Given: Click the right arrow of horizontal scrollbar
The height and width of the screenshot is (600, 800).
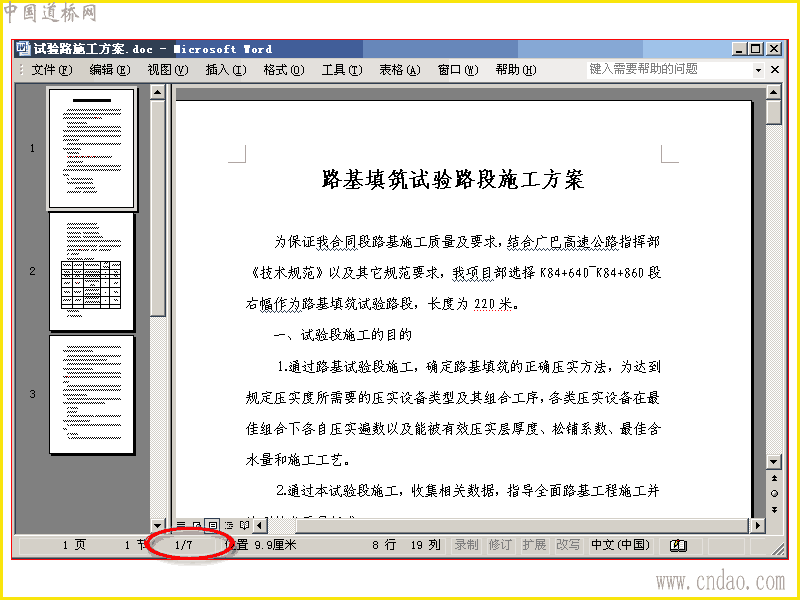Looking at the screenshot, I should tap(757, 525).
